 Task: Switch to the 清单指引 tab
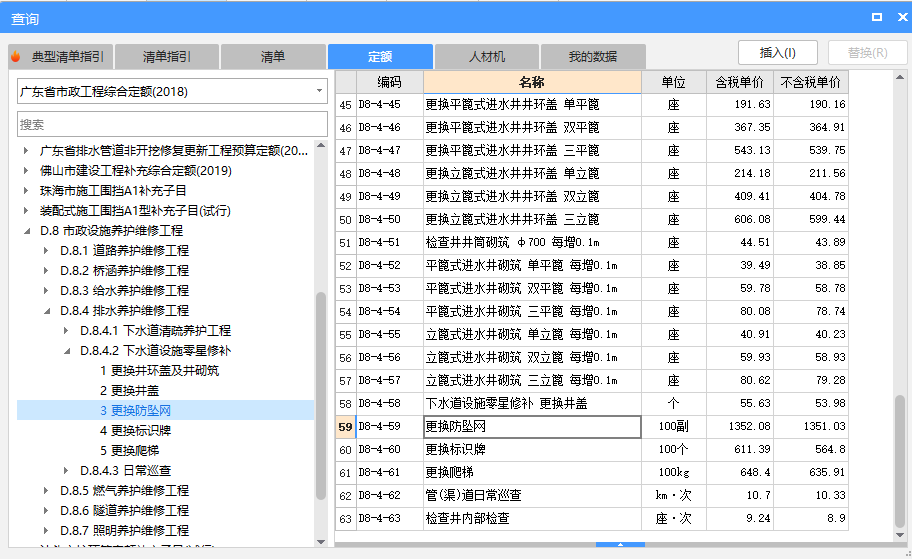(x=167, y=56)
